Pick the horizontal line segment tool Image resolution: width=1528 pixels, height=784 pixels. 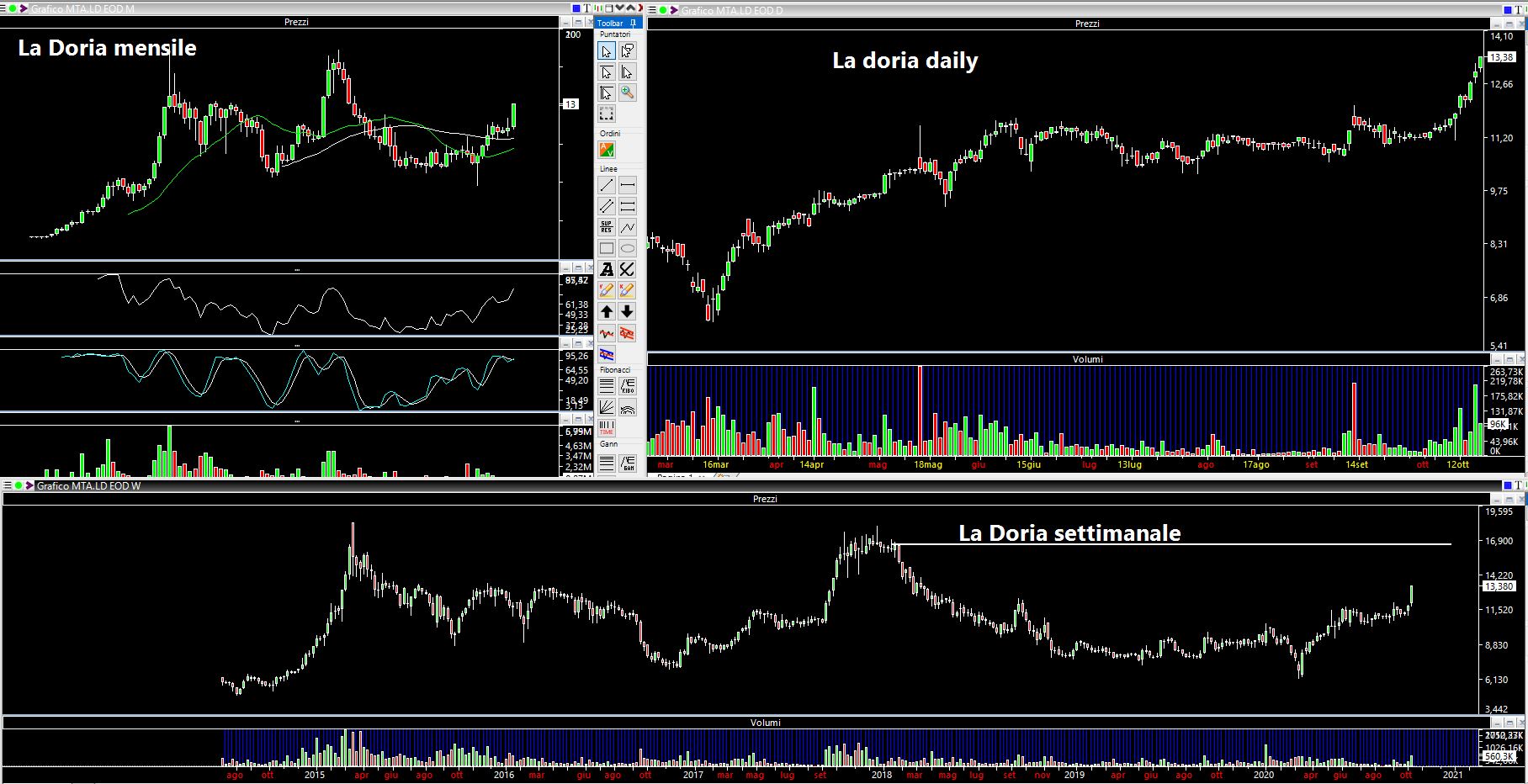pyautogui.click(x=628, y=185)
